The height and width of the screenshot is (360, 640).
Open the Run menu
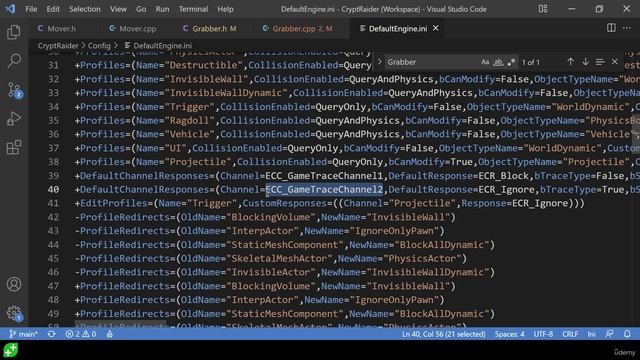(162, 9)
